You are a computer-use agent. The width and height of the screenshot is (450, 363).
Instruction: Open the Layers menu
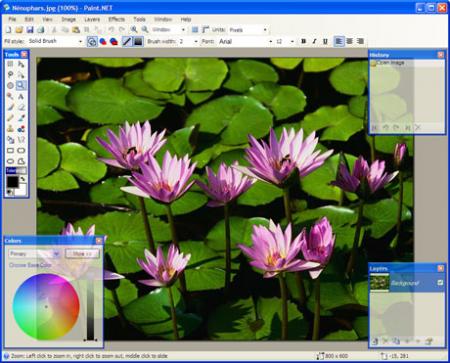tap(92, 19)
